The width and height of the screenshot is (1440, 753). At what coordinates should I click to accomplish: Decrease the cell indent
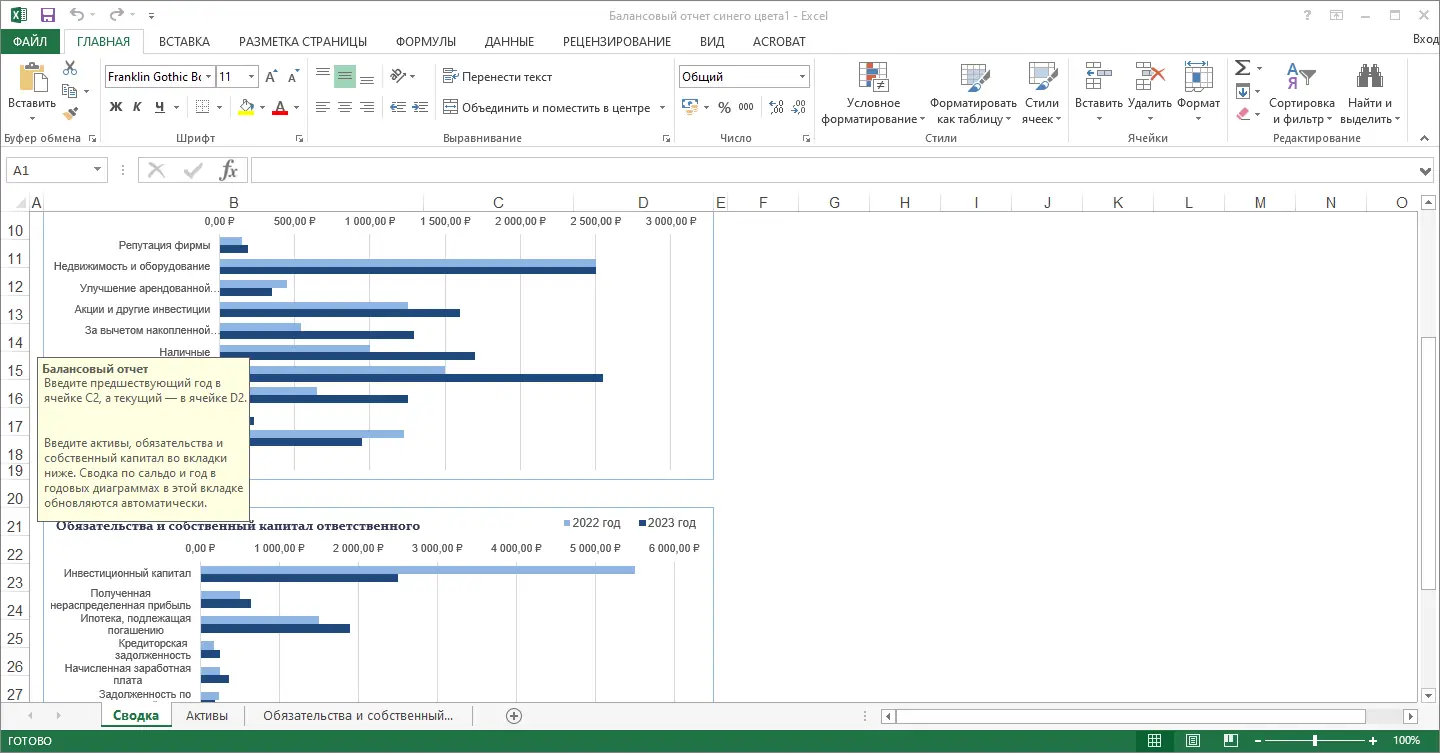398,107
